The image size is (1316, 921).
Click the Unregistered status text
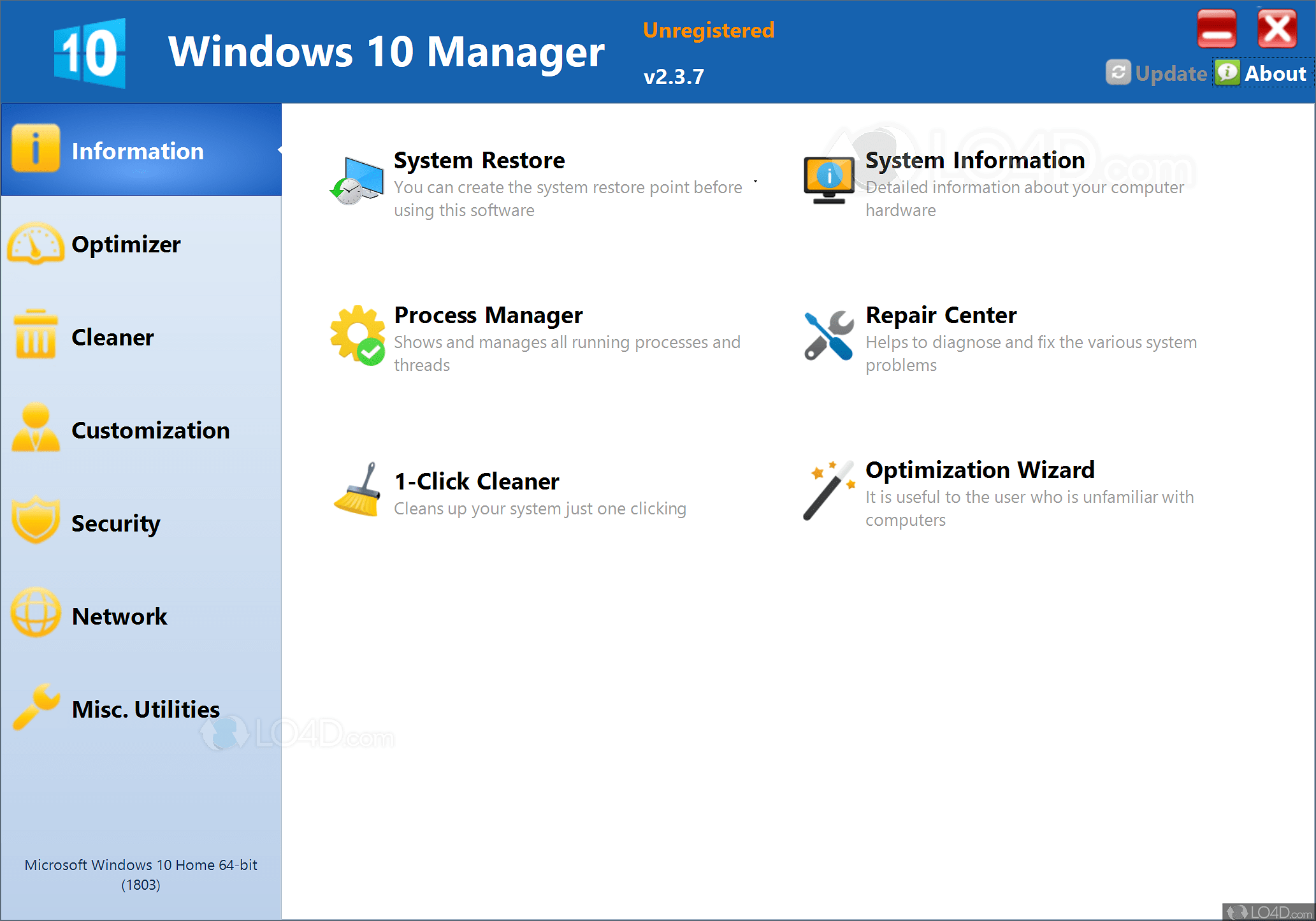(708, 30)
